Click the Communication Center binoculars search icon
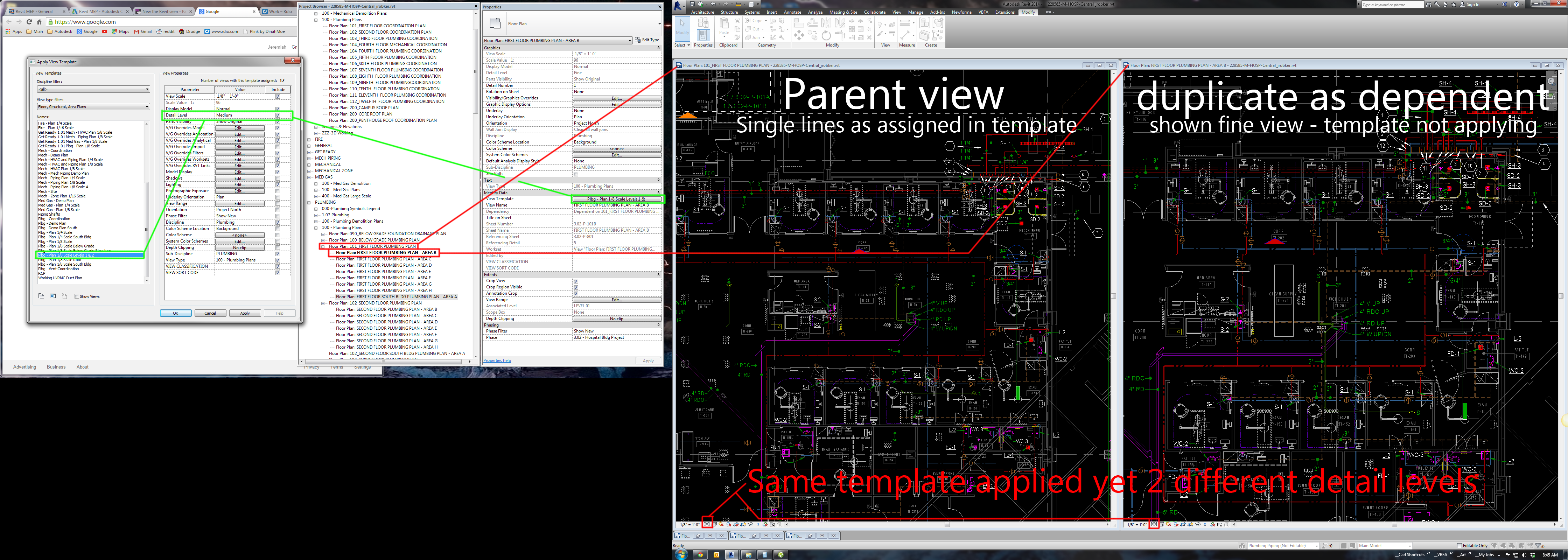Screen dimensions: 1568x560 coord(1429,3)
